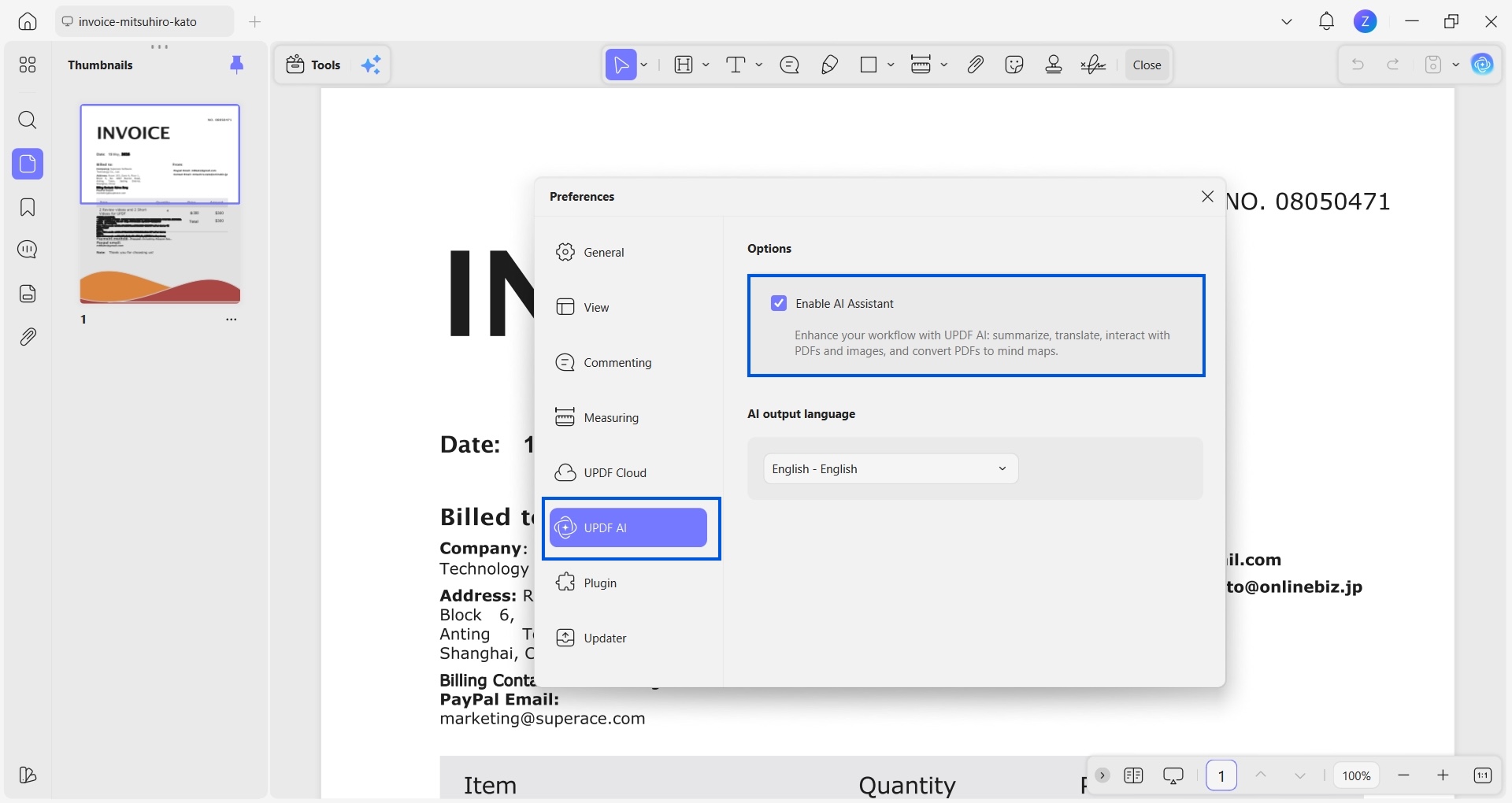Expand the measuring tool dropdown arrow

pyautogui.click(x=943, y=65)
